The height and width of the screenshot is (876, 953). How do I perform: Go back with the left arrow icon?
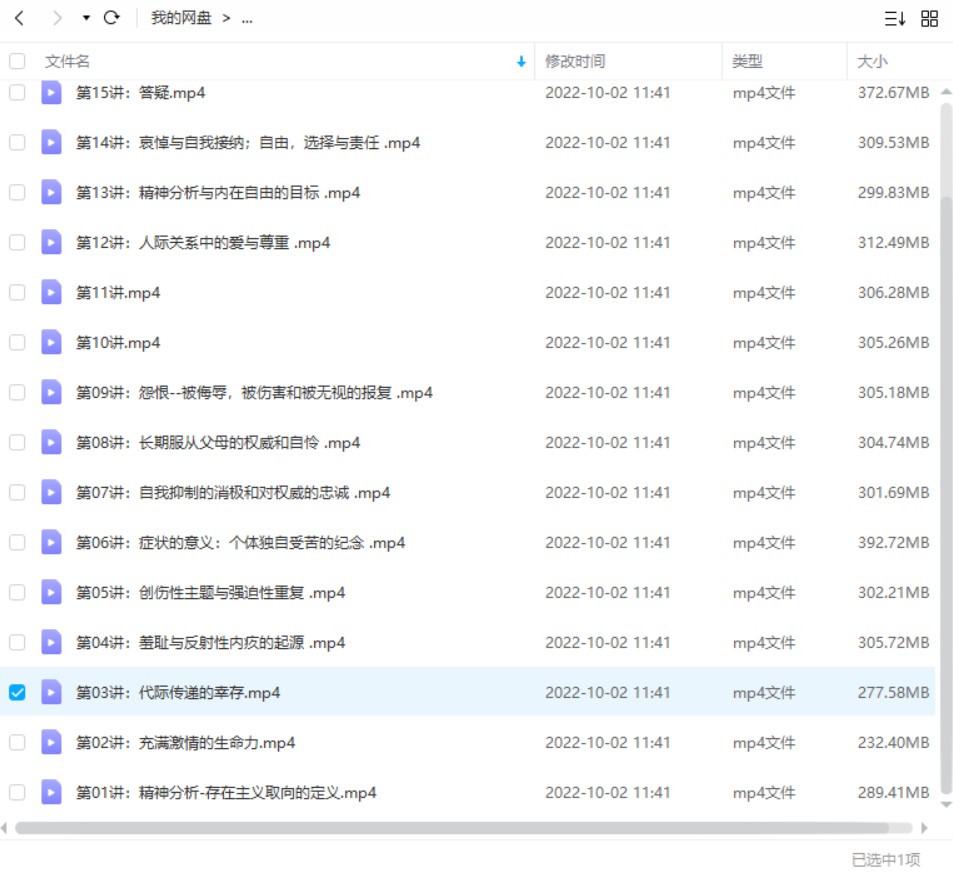pos(19,18)
